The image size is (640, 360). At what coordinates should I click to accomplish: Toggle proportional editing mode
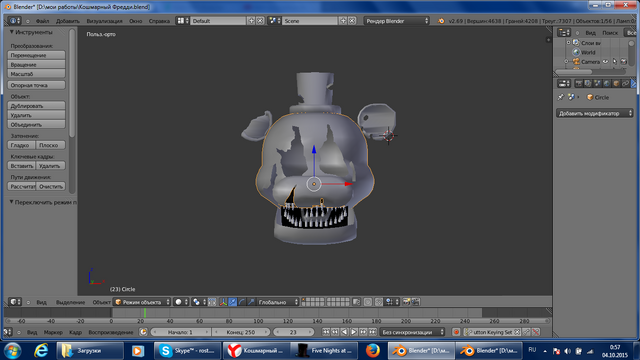click(368, 302)
